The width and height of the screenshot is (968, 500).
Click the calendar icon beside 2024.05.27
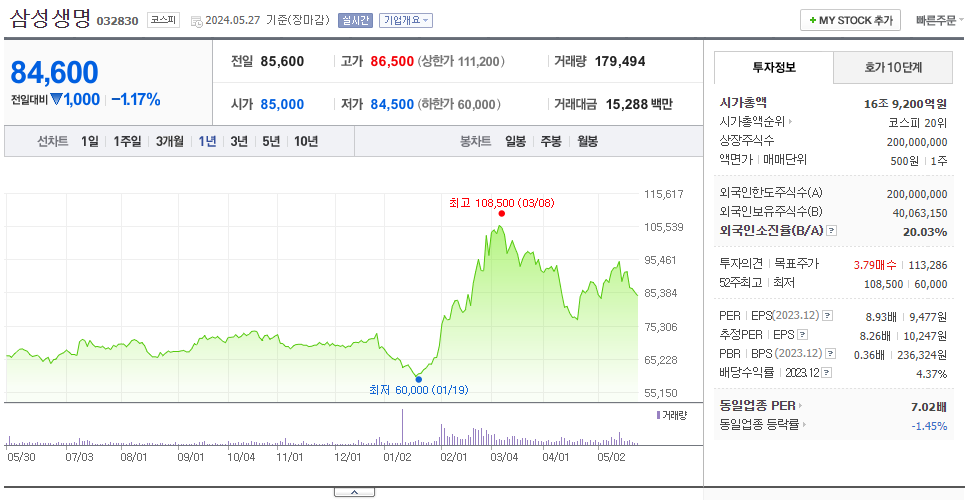[196, 21]
